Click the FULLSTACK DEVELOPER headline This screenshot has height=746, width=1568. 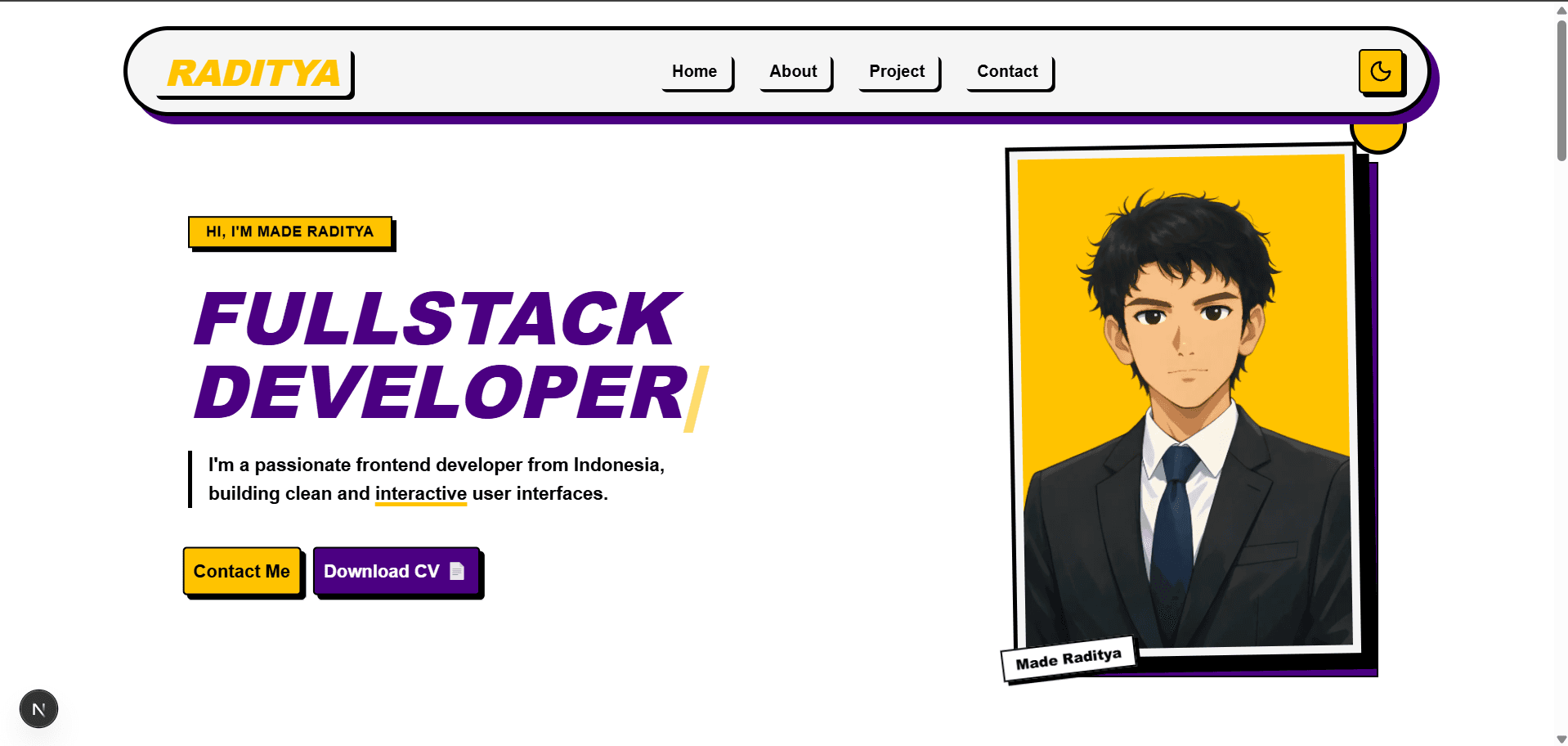click(x=440, y=355)
